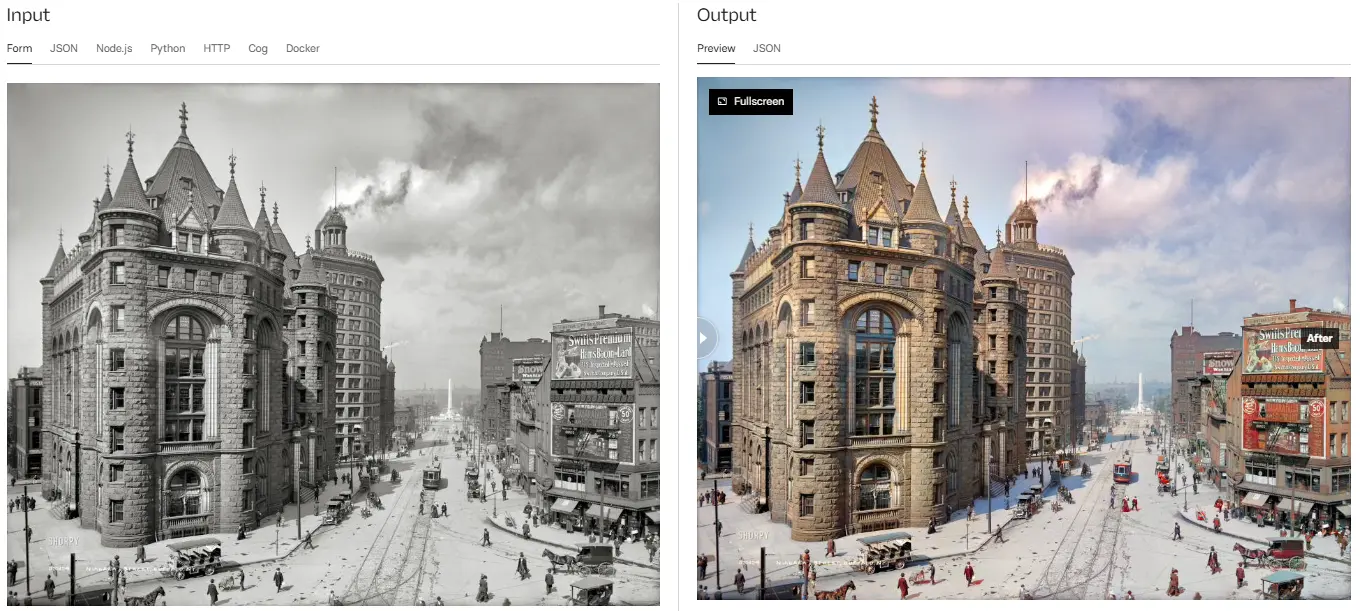Click the colorized output photo
Image resolution: width=1360 pixels, height=611 pixels.
[x=1023, y=338]
